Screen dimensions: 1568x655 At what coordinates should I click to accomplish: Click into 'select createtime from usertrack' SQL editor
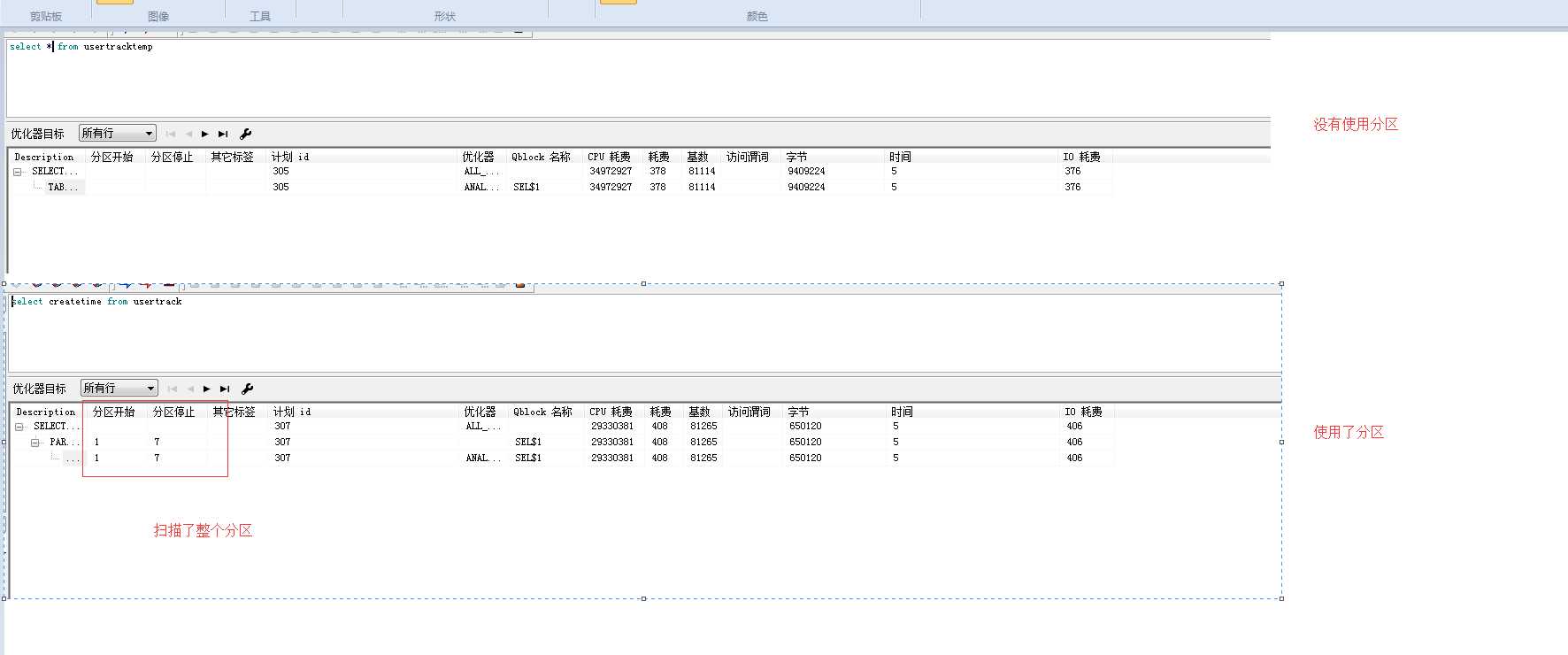tap(644, 333)
